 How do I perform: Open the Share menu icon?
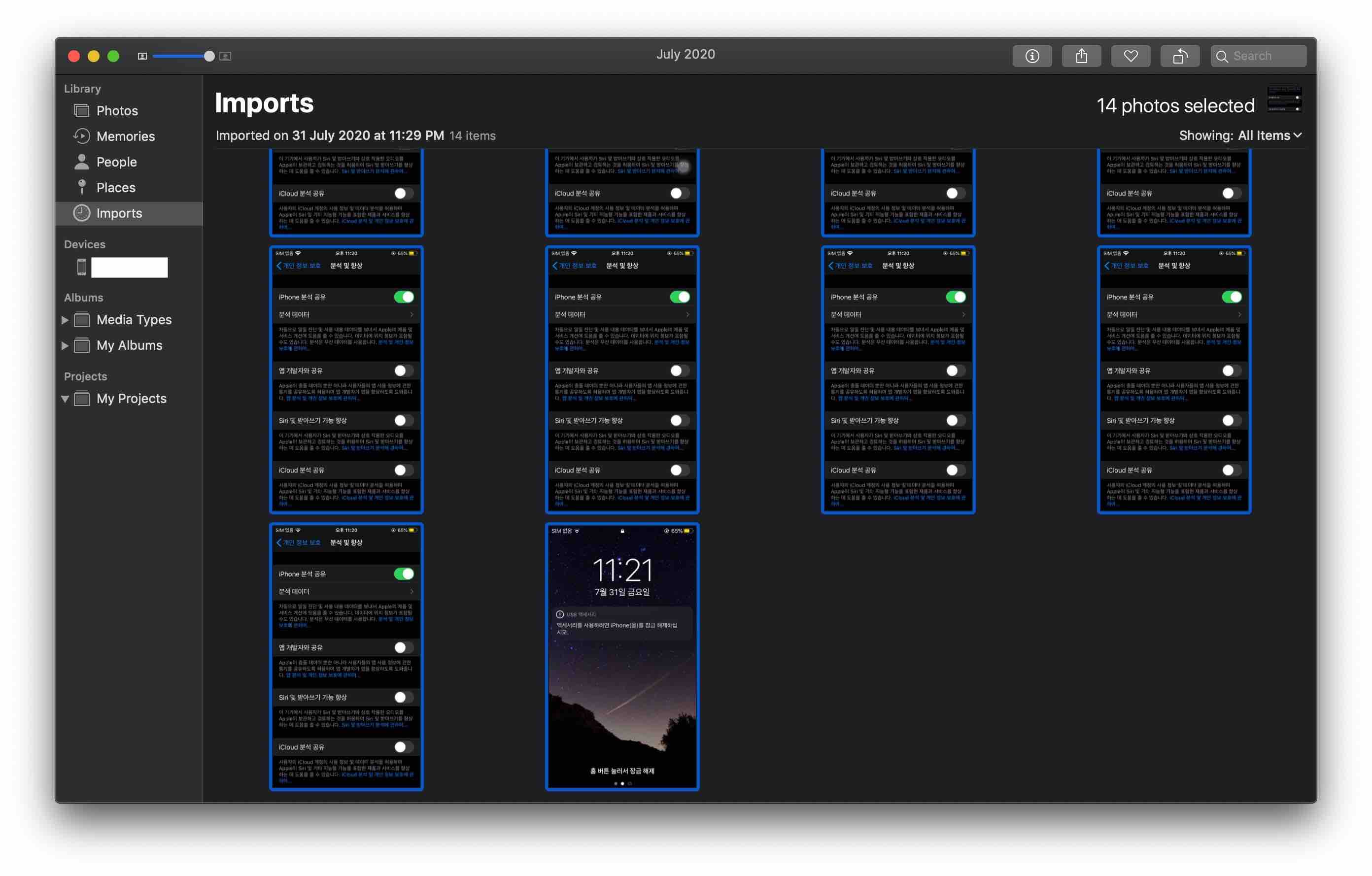click(1081, 56)
